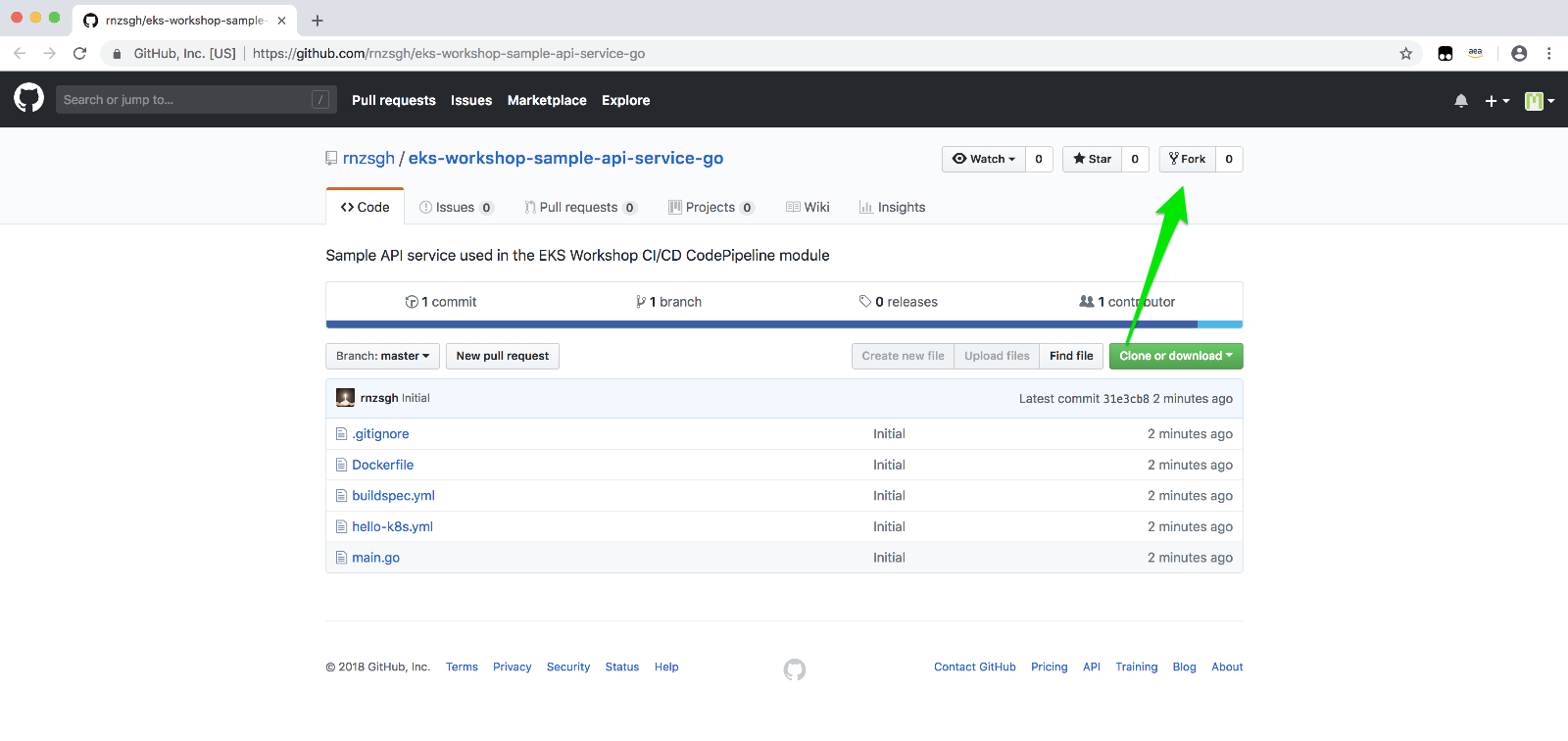1568x741 pixels.
Task: Open Marketplace in top navigation
Action: (547, 100)
